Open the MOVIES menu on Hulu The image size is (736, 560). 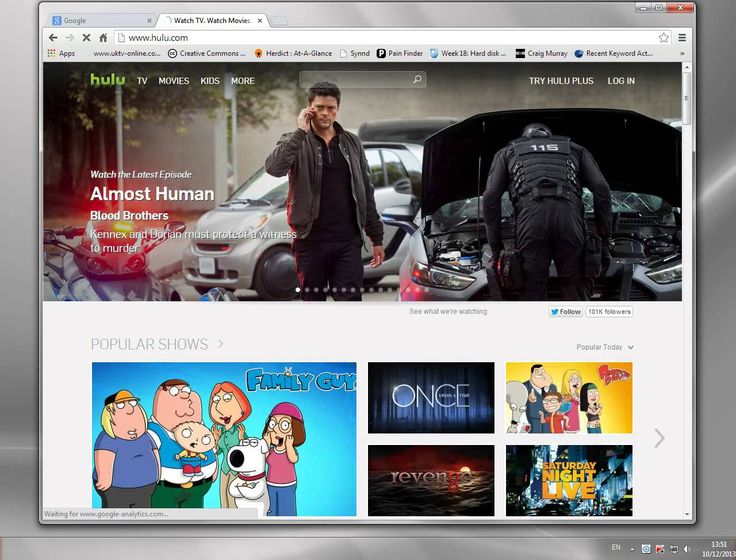tap(174, 81)
